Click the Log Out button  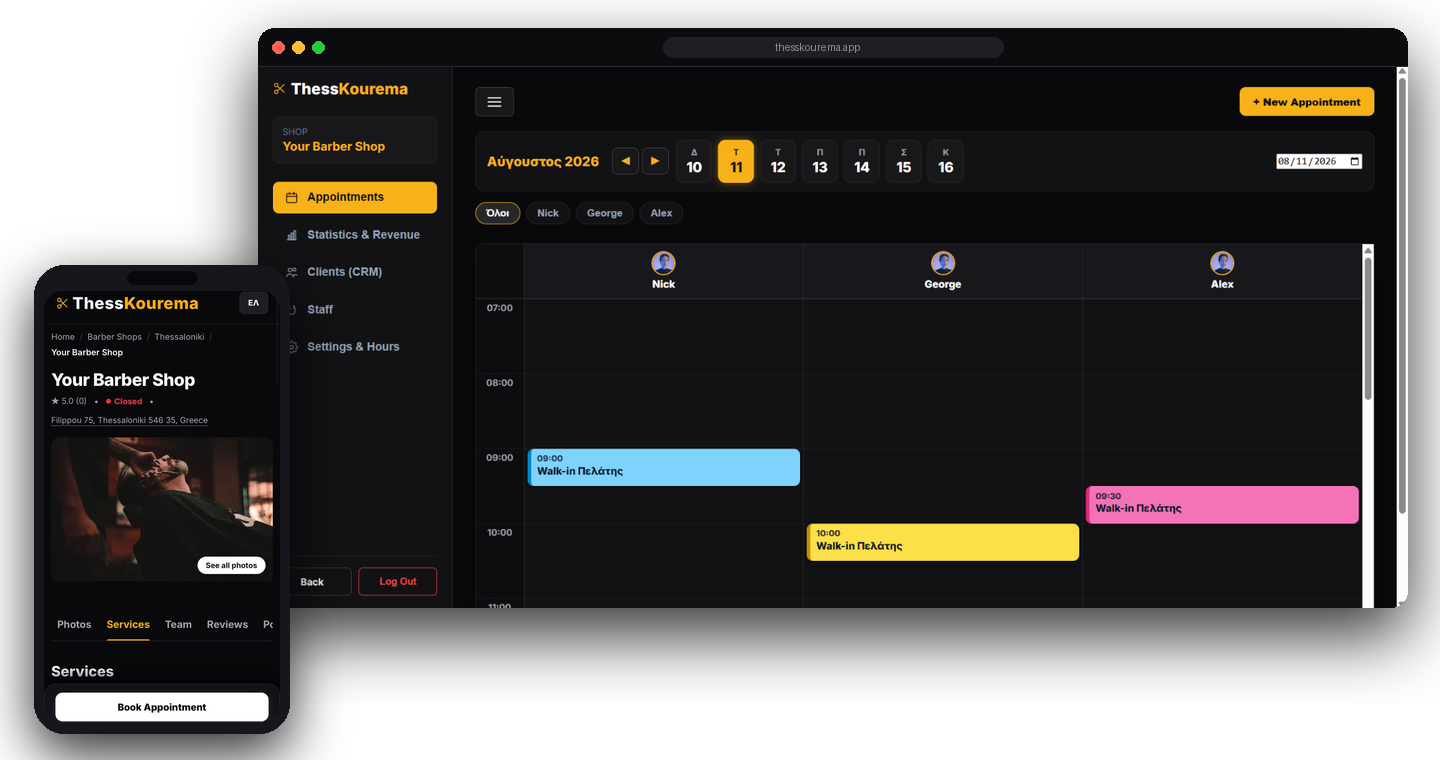pos(398,582)
